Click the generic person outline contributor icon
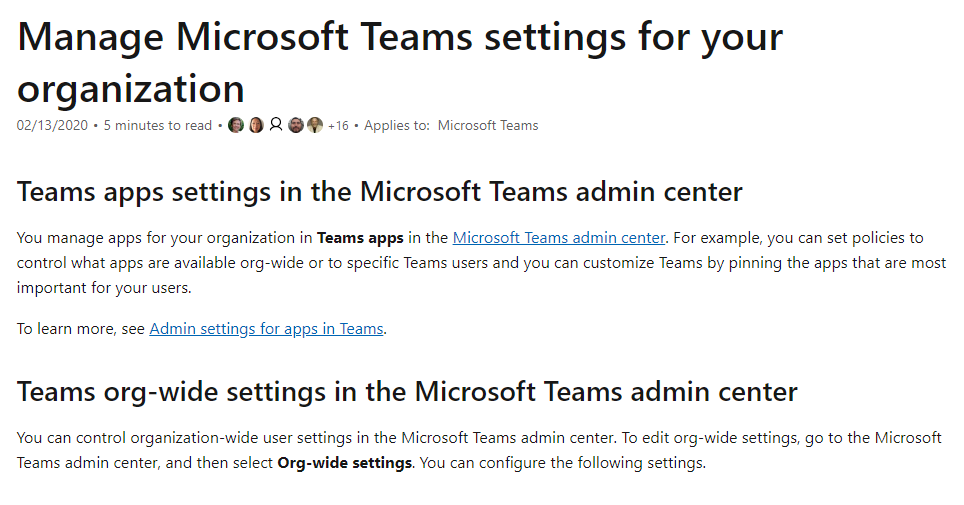The image size is (964, 505). 276,125
